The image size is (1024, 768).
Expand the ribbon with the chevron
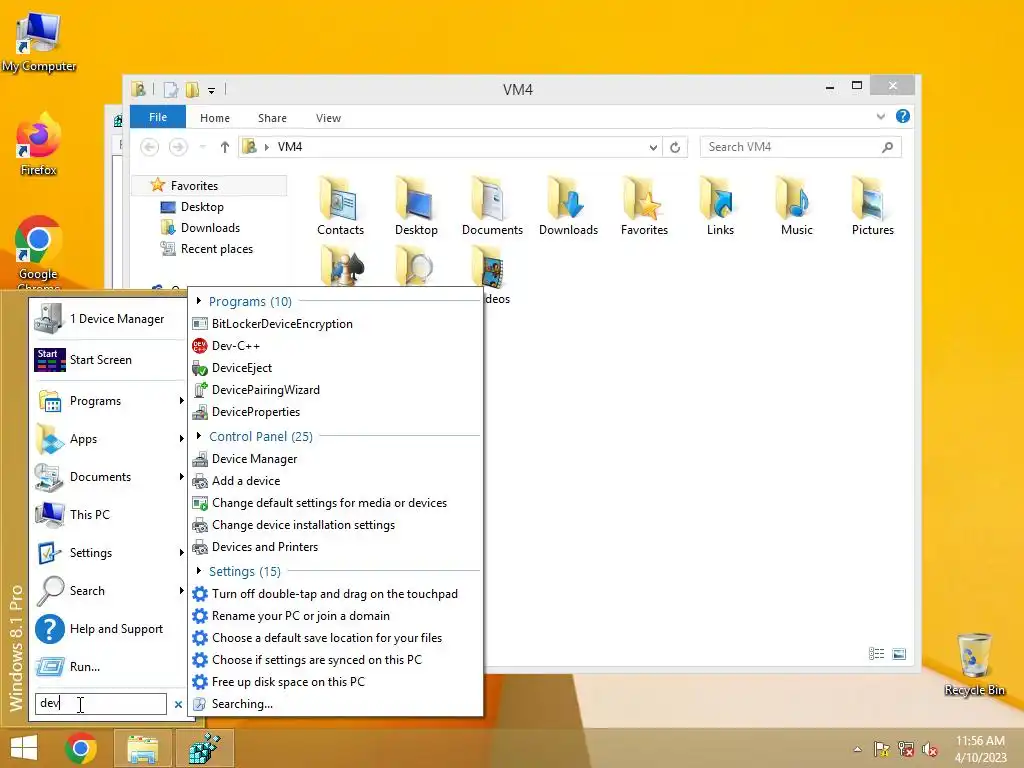[x=880, y=116]
